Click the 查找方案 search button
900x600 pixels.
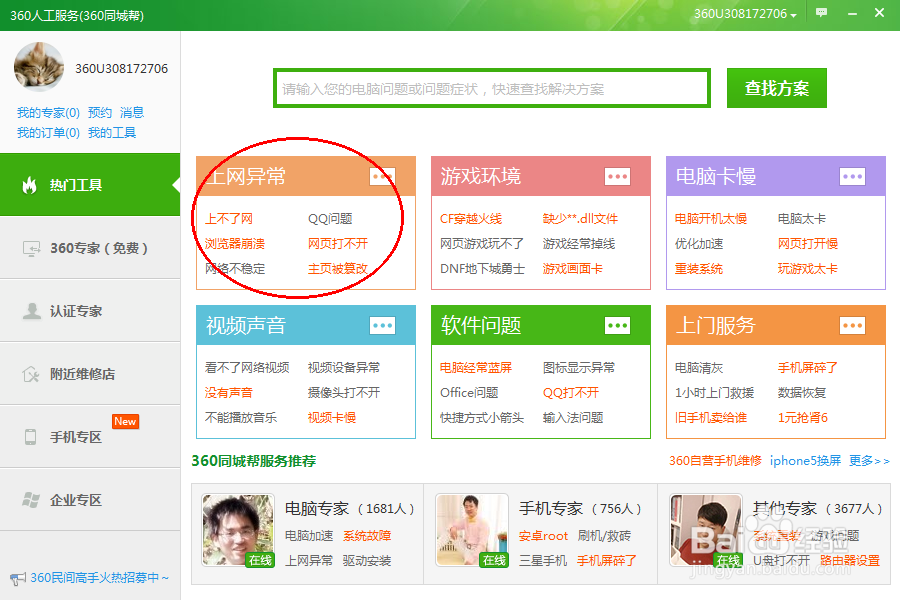pyautogui.click(x=777, y=88)
